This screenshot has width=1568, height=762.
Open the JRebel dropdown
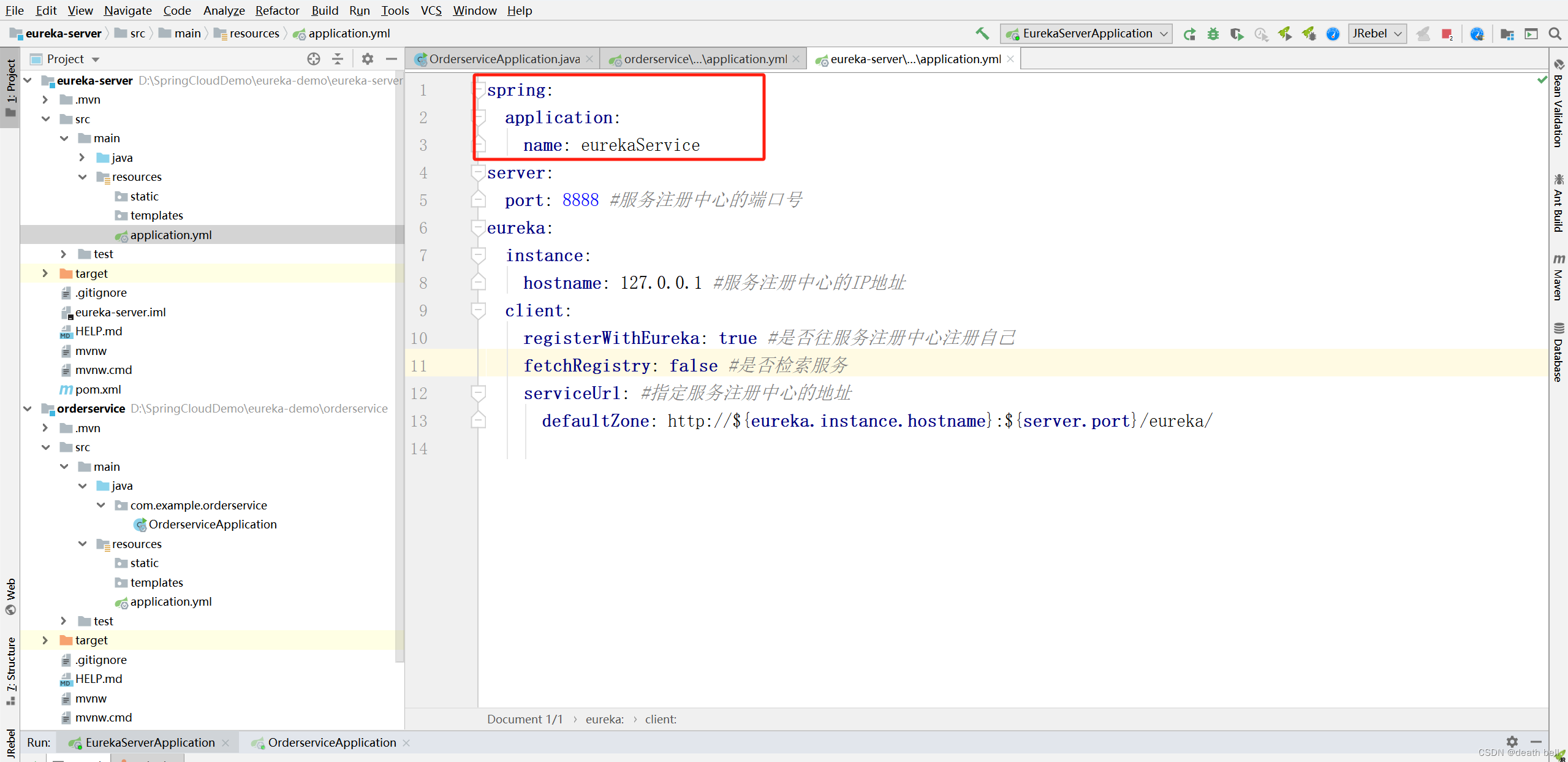(1376, 34)
